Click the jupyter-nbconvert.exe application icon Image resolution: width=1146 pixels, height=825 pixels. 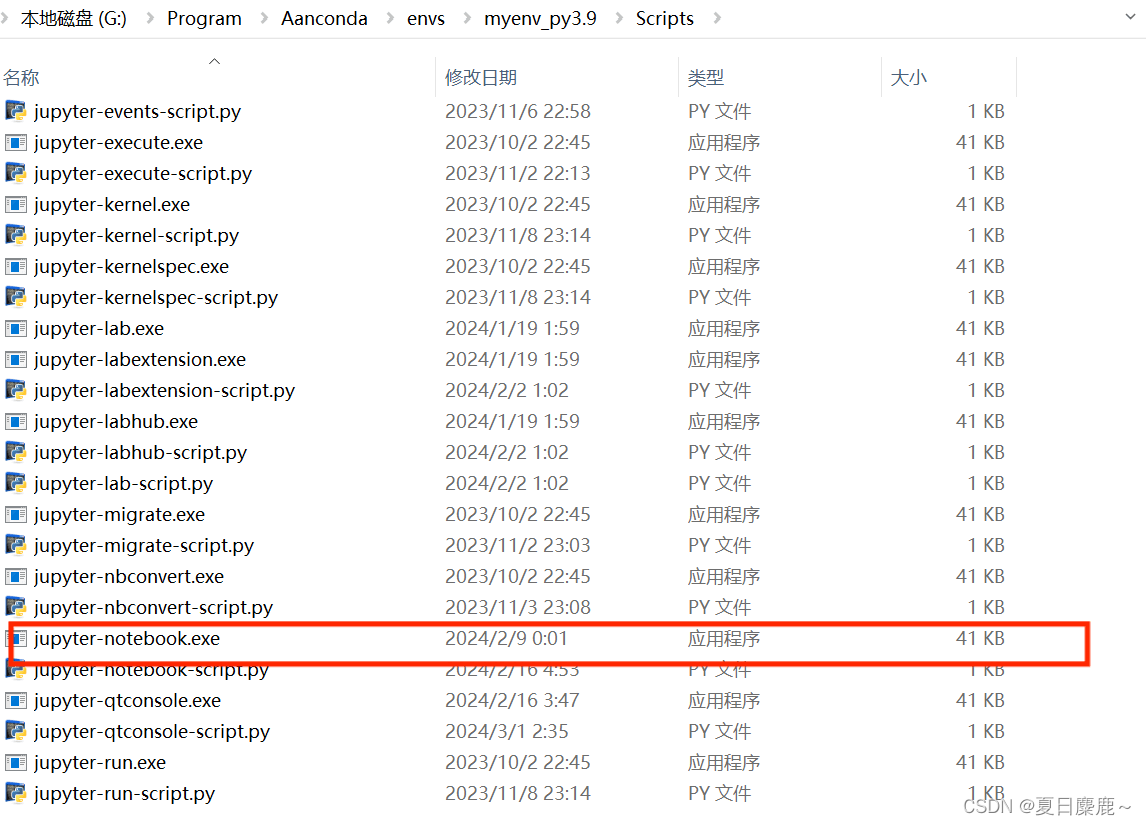point(16,577)
